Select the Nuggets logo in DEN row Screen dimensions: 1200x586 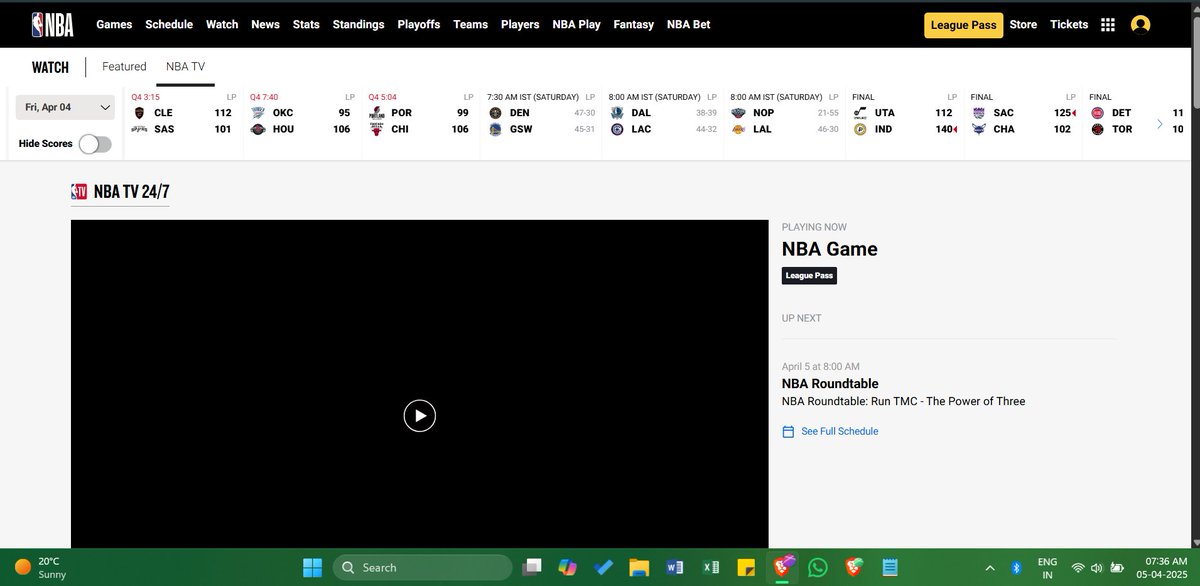(495, 113)
